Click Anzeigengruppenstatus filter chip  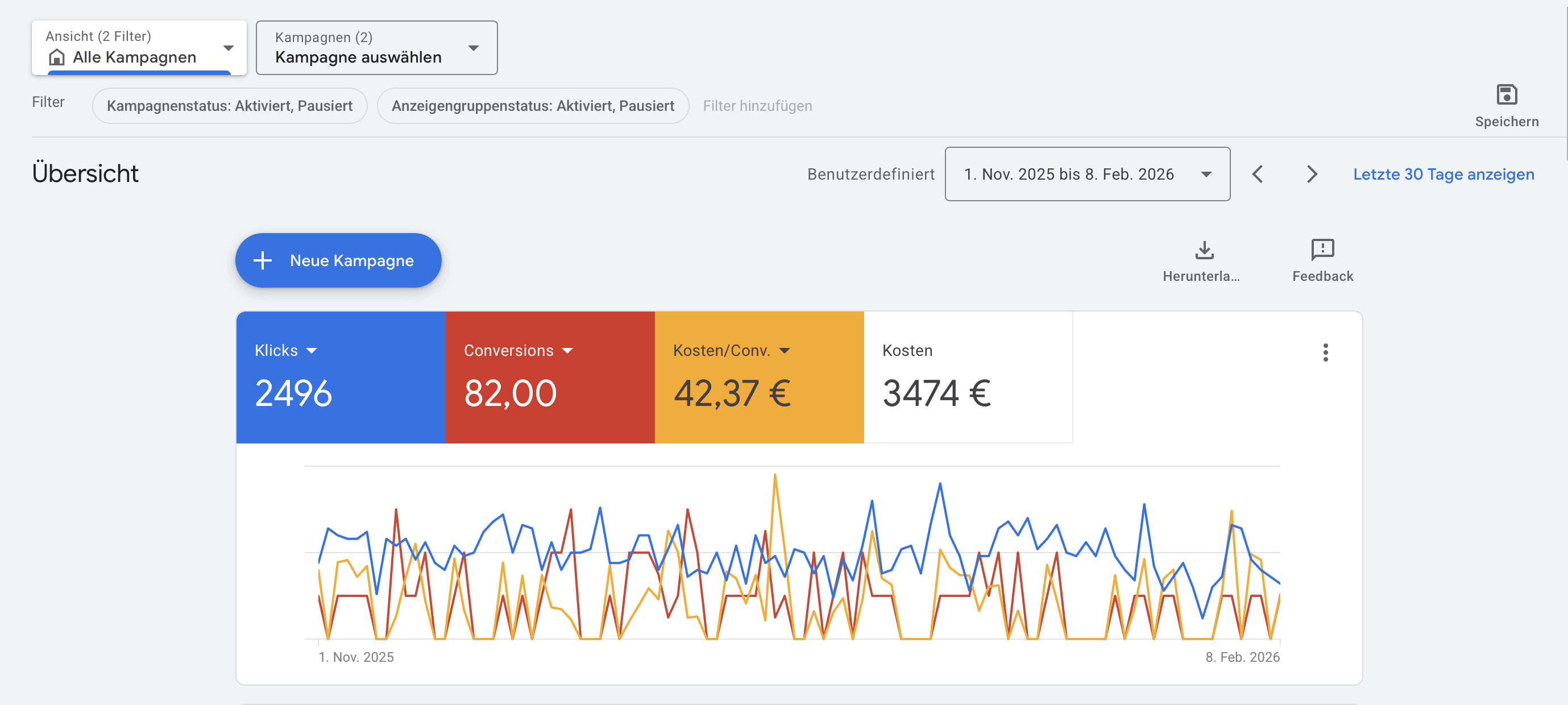[532, 106]
